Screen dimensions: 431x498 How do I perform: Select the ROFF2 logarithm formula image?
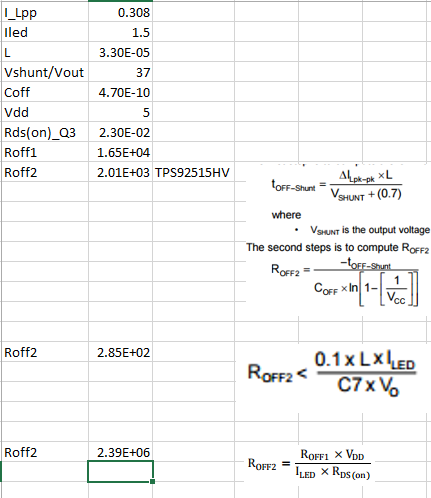tap(345, 282)
